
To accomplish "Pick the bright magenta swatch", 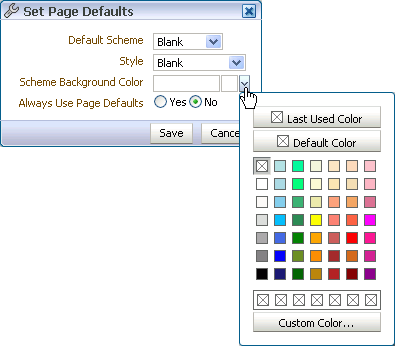I will click(x=370, y=220).
